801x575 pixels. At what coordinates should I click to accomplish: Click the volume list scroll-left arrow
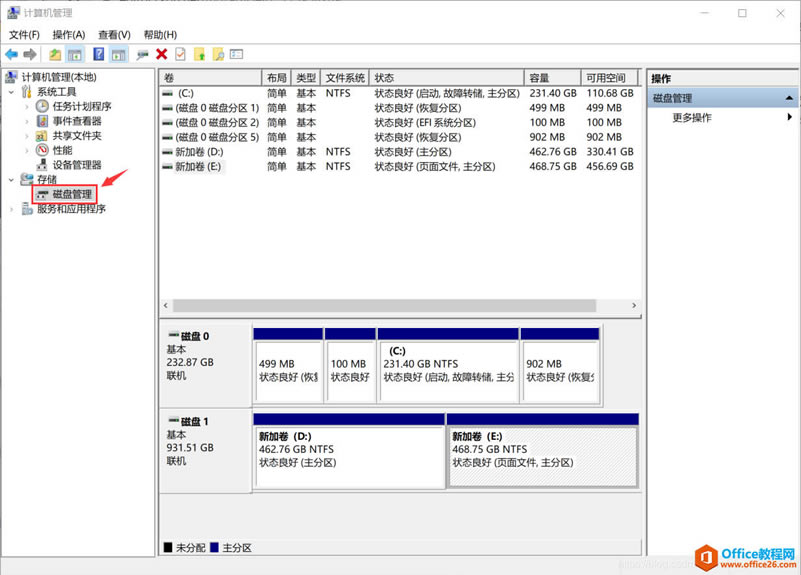point(166,305)
